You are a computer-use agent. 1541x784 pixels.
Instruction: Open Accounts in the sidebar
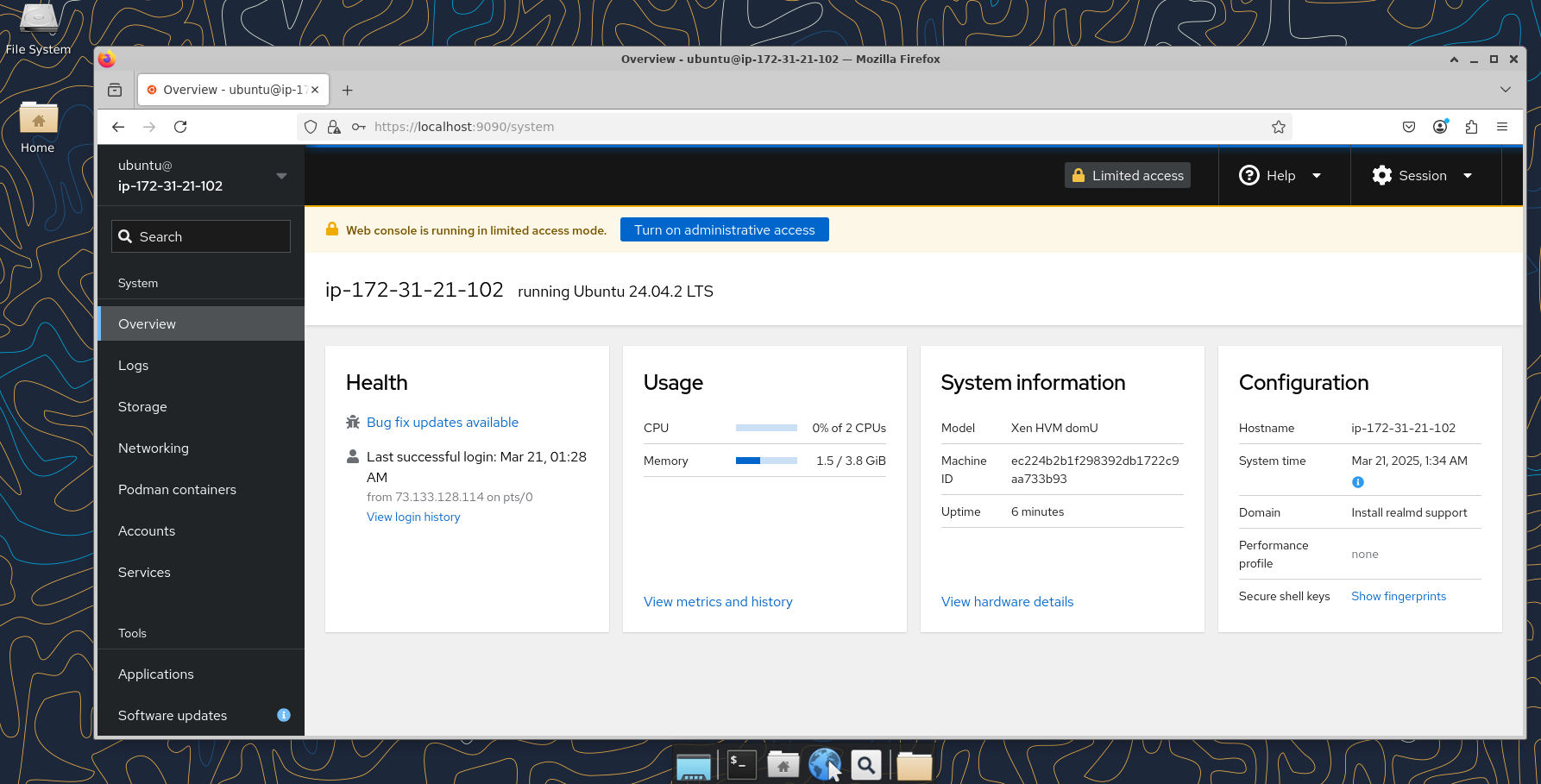click(x=201, y=530)
